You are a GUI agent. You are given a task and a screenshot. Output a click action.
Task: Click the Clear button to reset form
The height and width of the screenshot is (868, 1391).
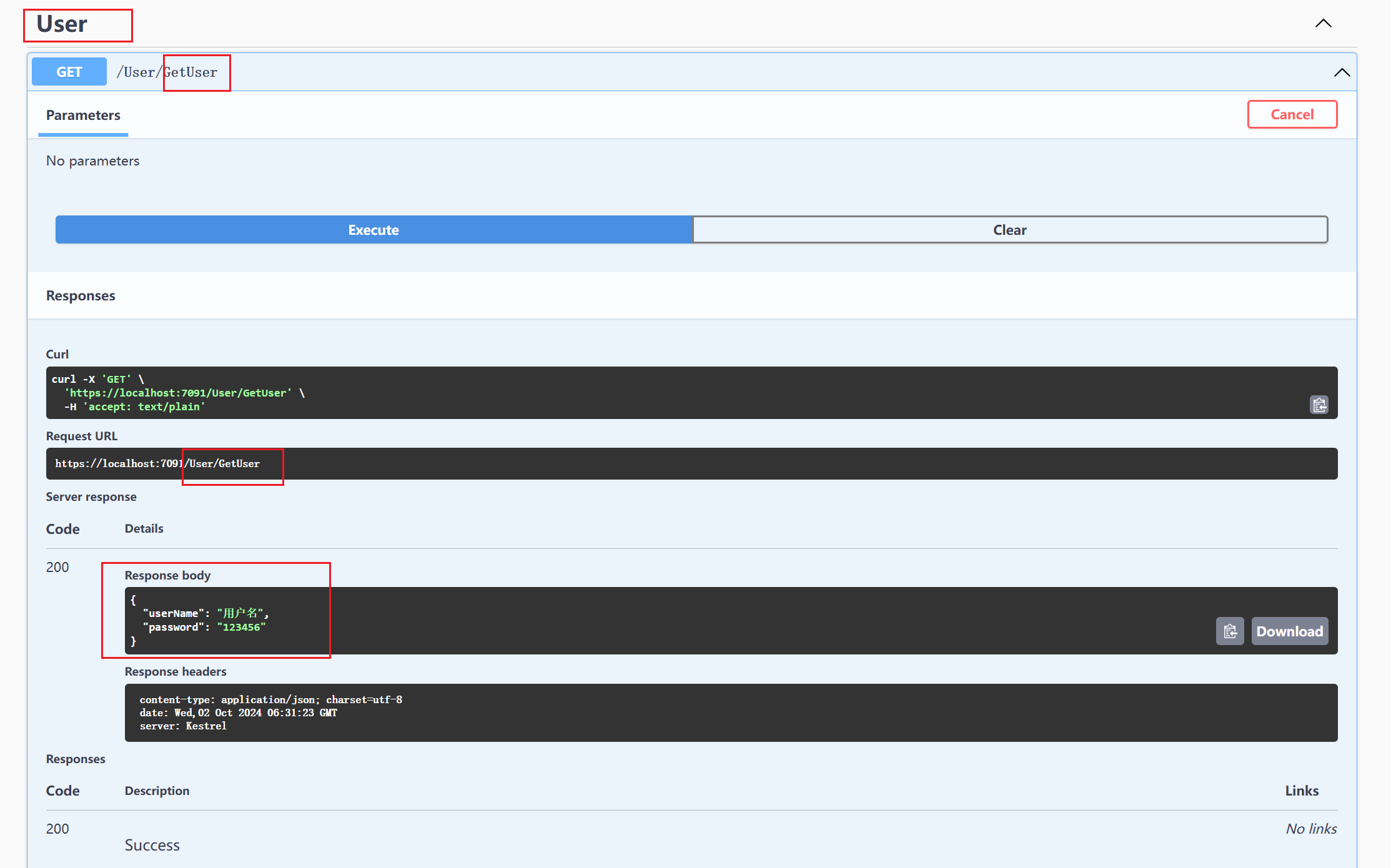click(x=1009, y=230)
